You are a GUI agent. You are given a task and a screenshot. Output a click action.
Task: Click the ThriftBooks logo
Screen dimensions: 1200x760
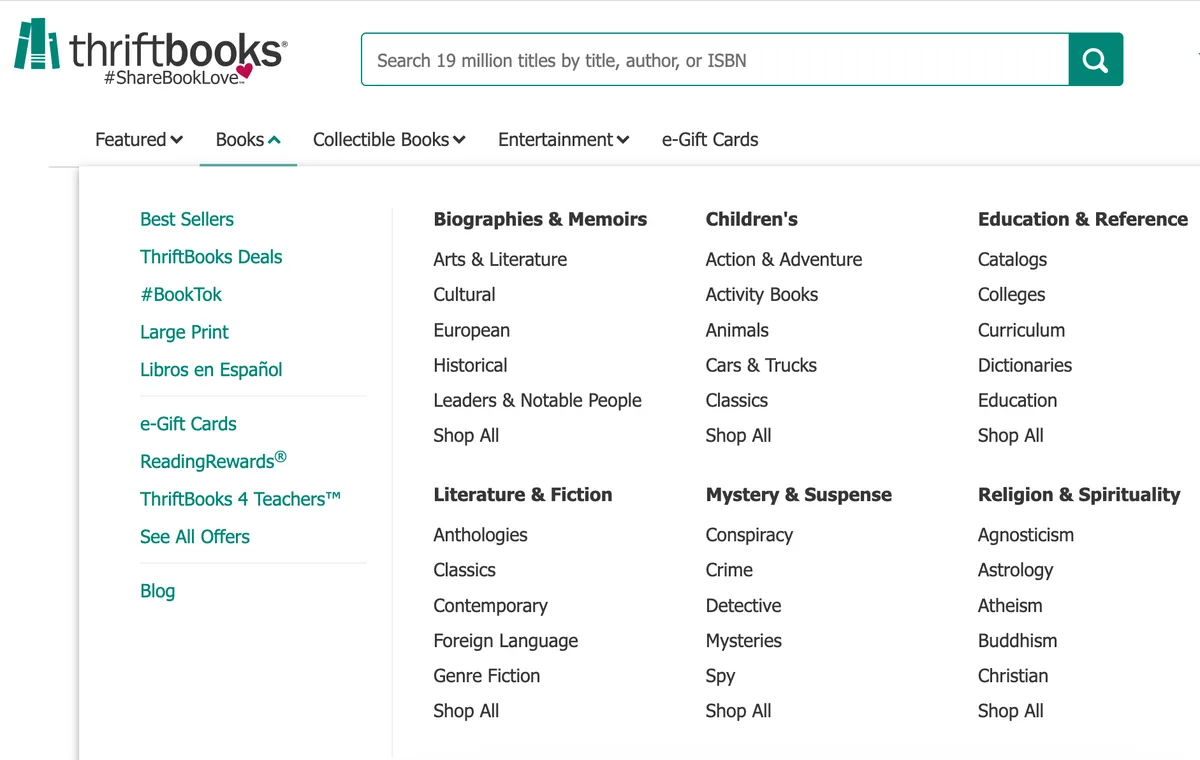tap(151, 52)
